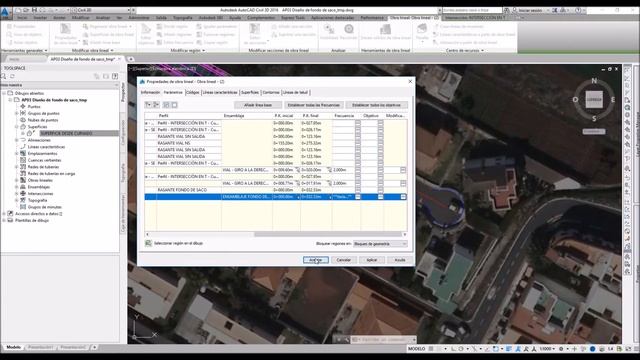Click the Aplicar button
This screenshot has height=360, width=640.
coord(371,260)
